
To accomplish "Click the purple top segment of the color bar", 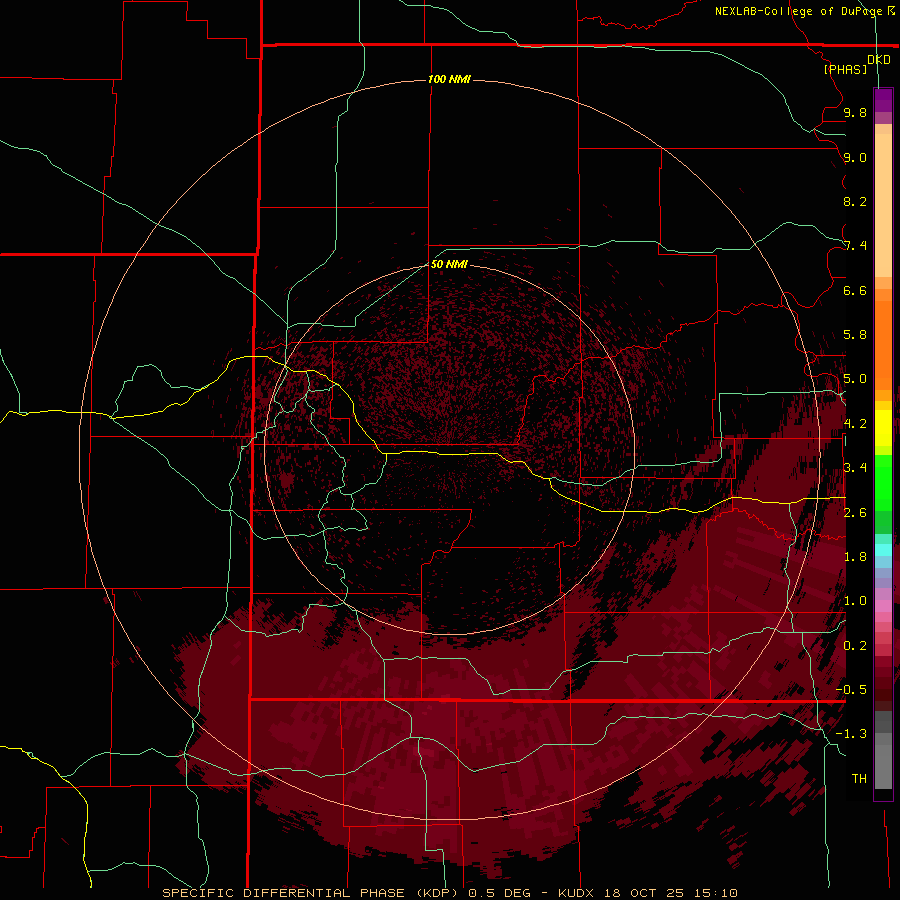I will (883, 101).
